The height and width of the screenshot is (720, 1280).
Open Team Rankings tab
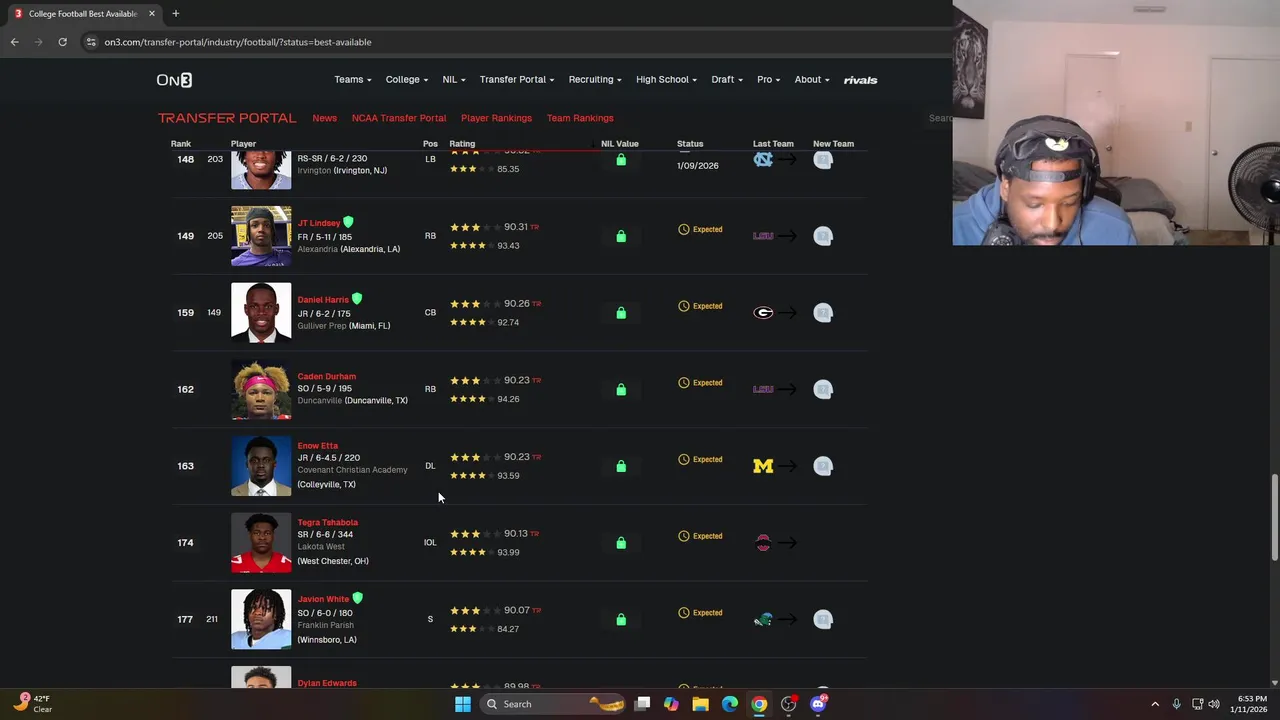tap(580, 118)
